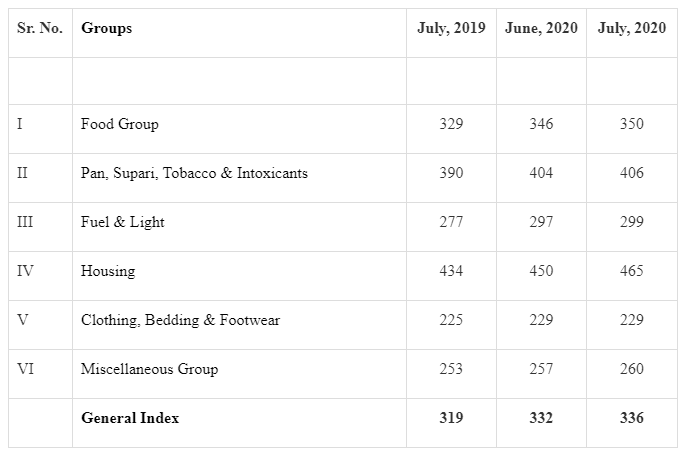The width and height of the screenshot is (688, 453).
Task: Click the "Housing" group cell
Action: pyautogui.click(x=108, y=271)
